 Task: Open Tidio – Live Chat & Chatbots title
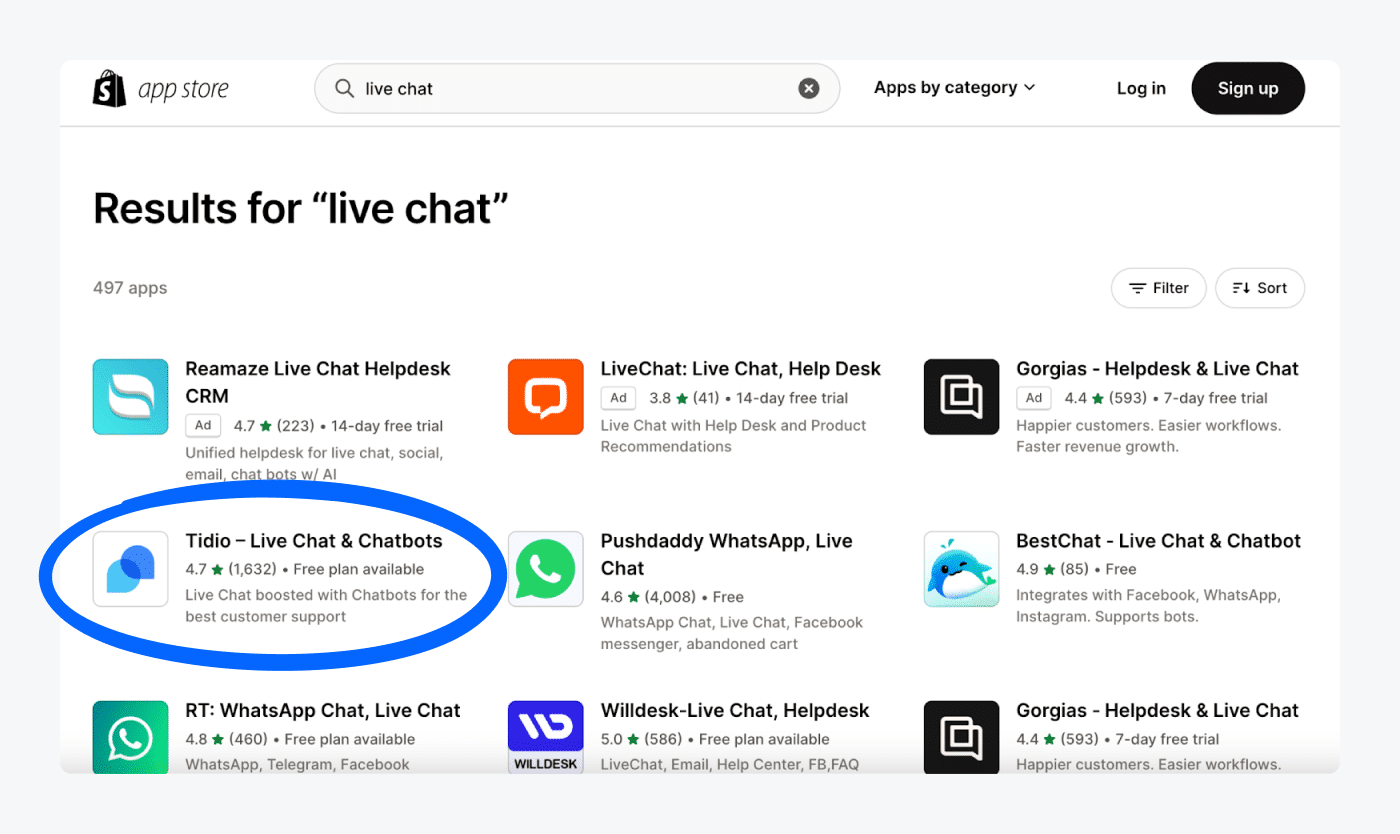click(314, 541)
